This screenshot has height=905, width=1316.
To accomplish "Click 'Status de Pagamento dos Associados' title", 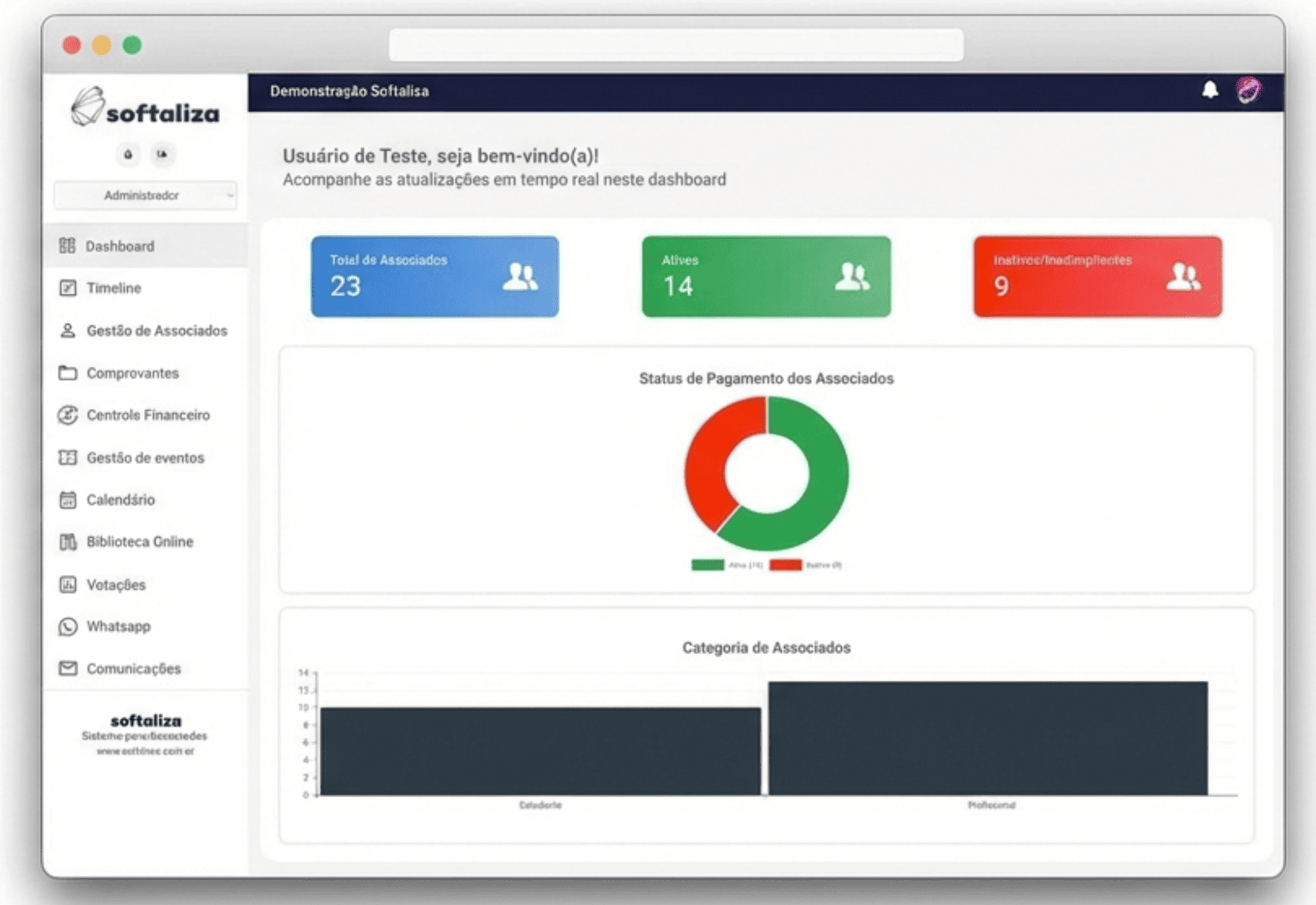I will click(766, 378).
